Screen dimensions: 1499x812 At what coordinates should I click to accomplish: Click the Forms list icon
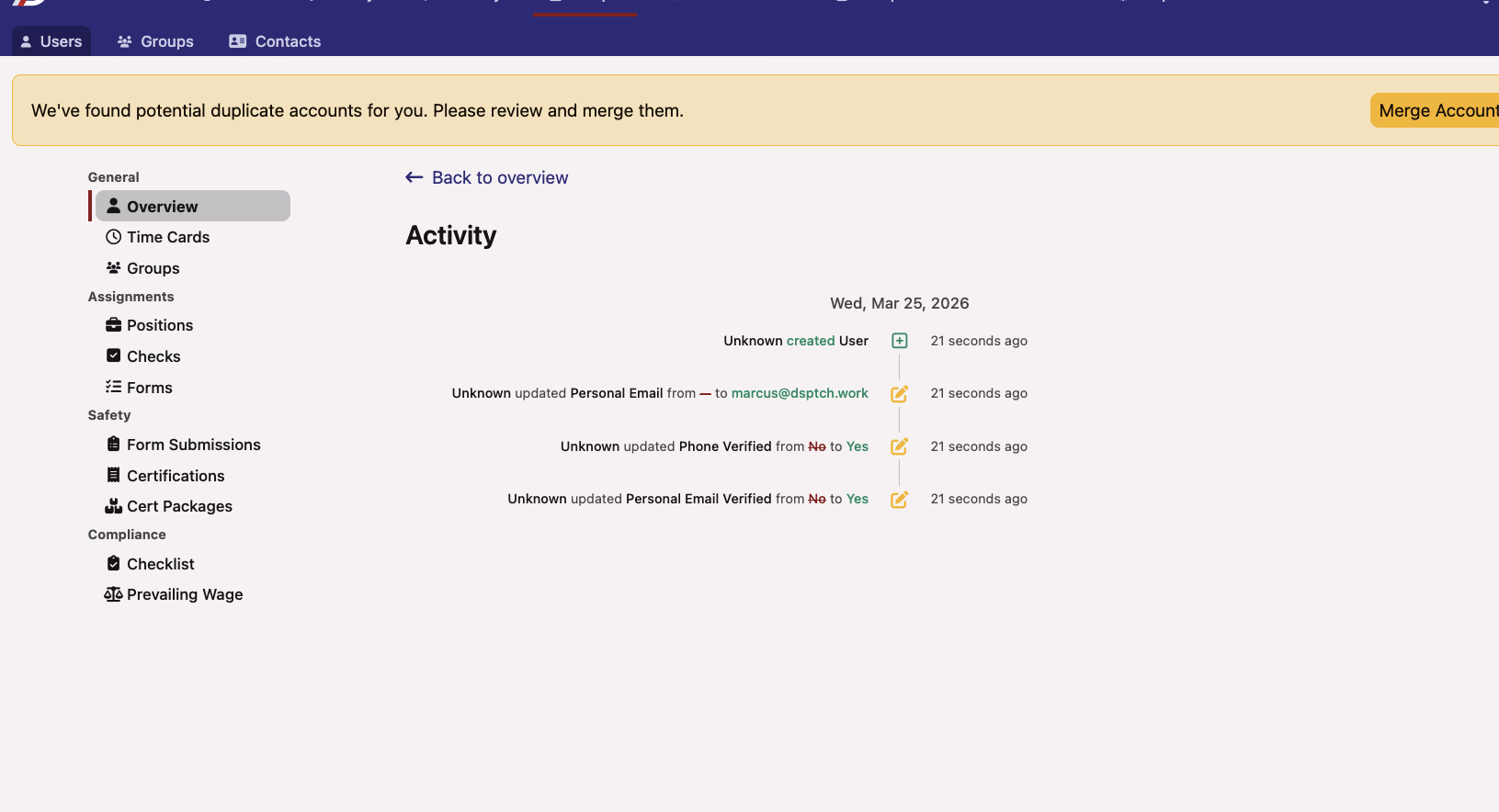(x=114, y=387)
